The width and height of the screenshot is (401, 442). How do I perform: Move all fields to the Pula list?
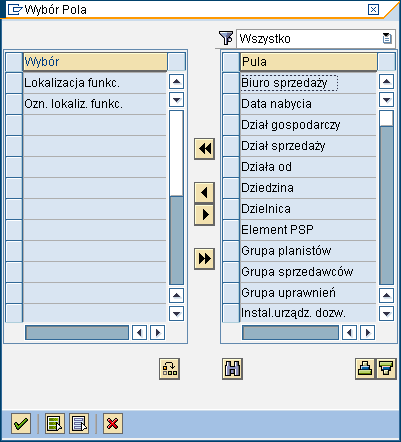204,258
